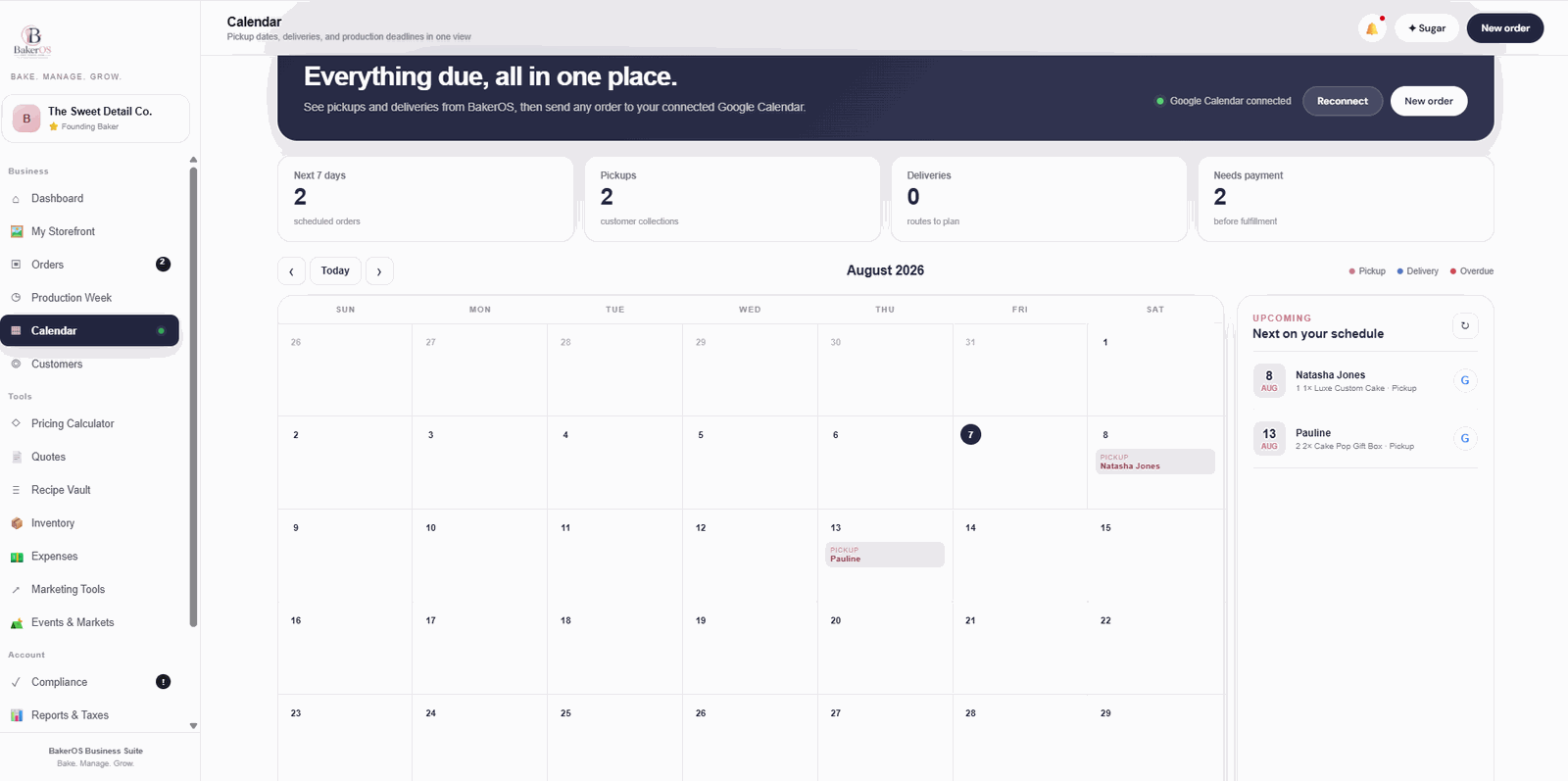
Task: Open the notifications bell icon
Action: 1372,28
